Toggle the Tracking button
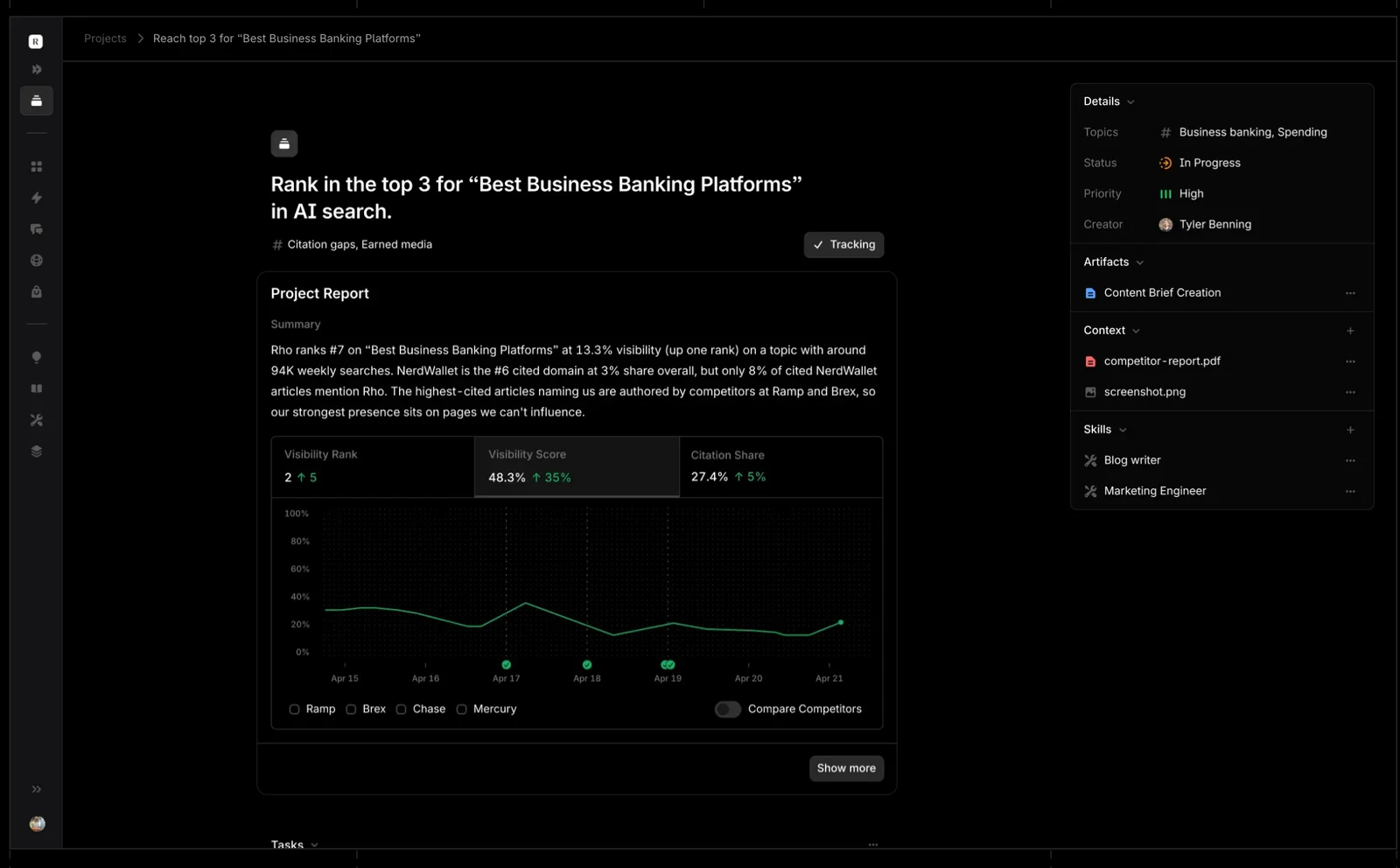The image size is (1400, 868). click(x=843, y=245)
